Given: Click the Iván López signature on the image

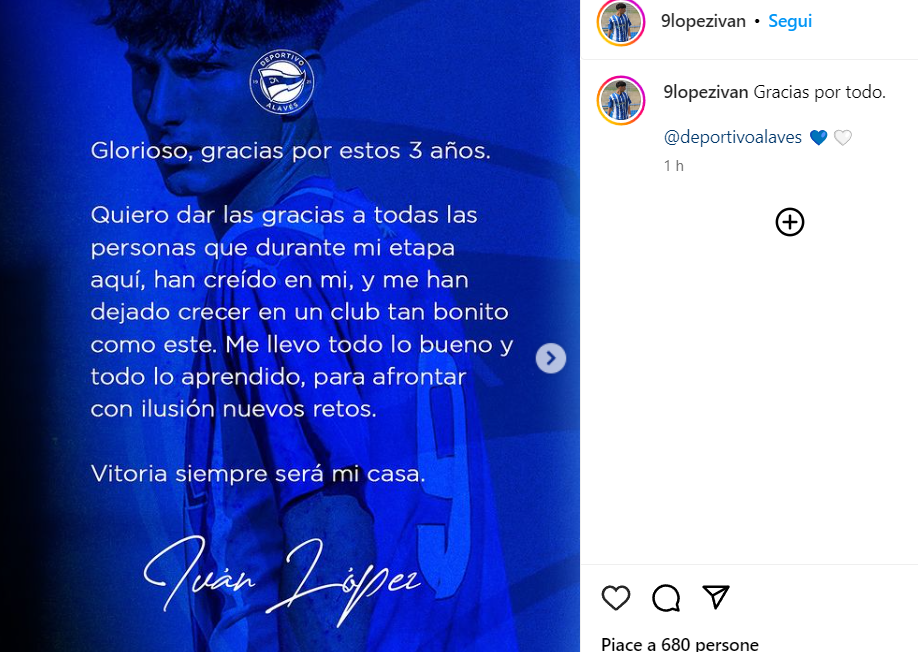Looking at the screenshot, I should [282, 579].
